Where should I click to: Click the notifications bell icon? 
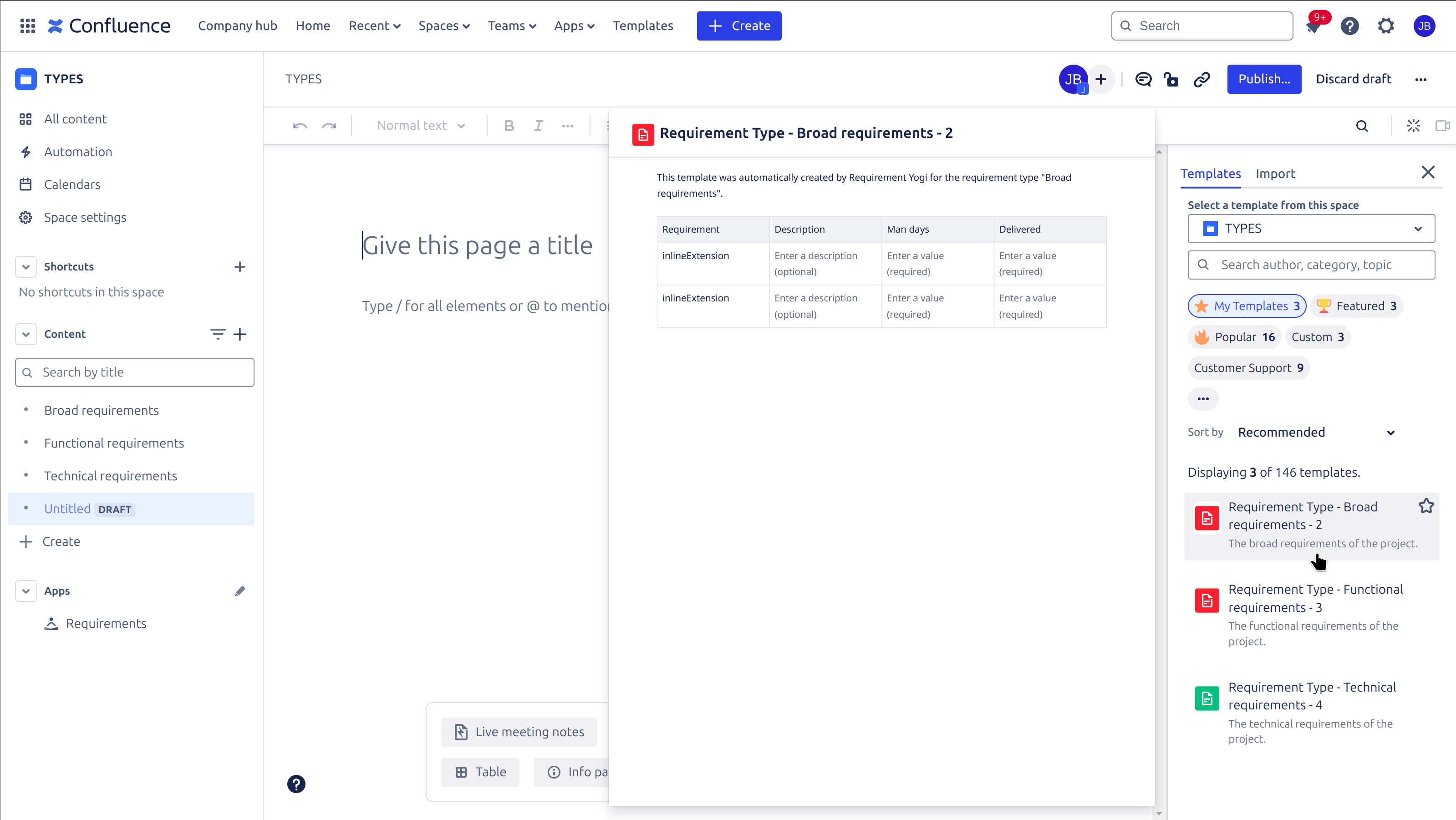point(1313,26)
